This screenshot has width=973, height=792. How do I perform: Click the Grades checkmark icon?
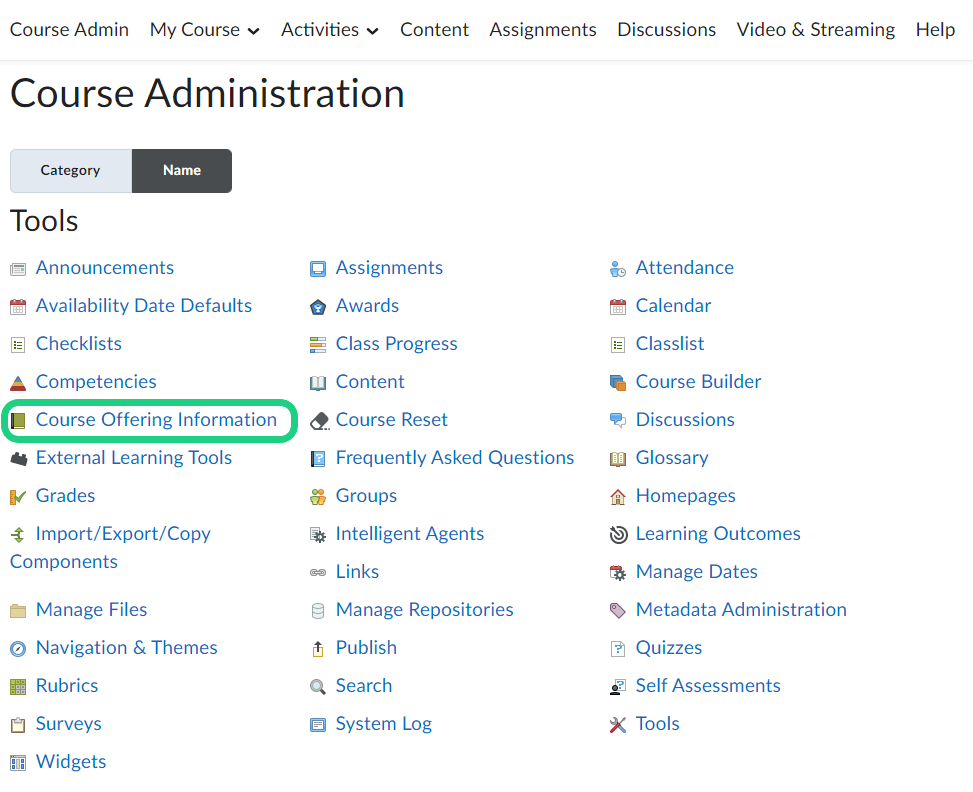(x=18, y=497)
